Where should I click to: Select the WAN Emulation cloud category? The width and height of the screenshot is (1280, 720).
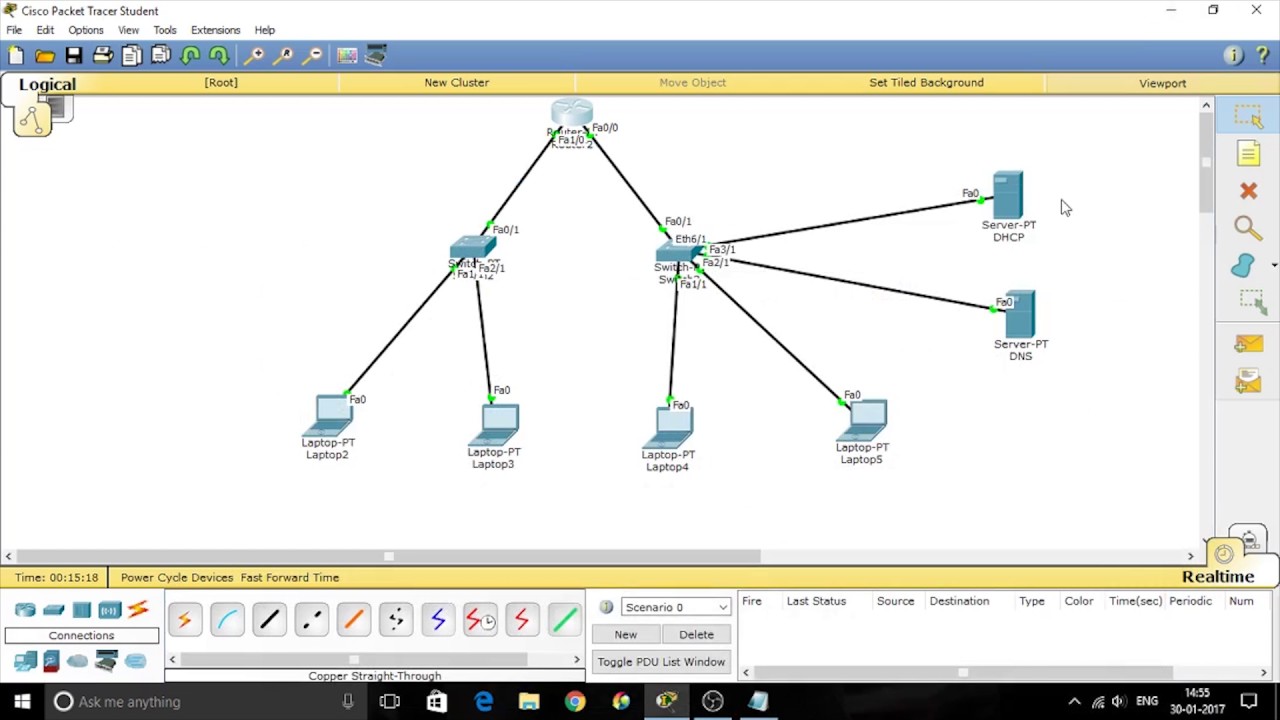point(78,661)
